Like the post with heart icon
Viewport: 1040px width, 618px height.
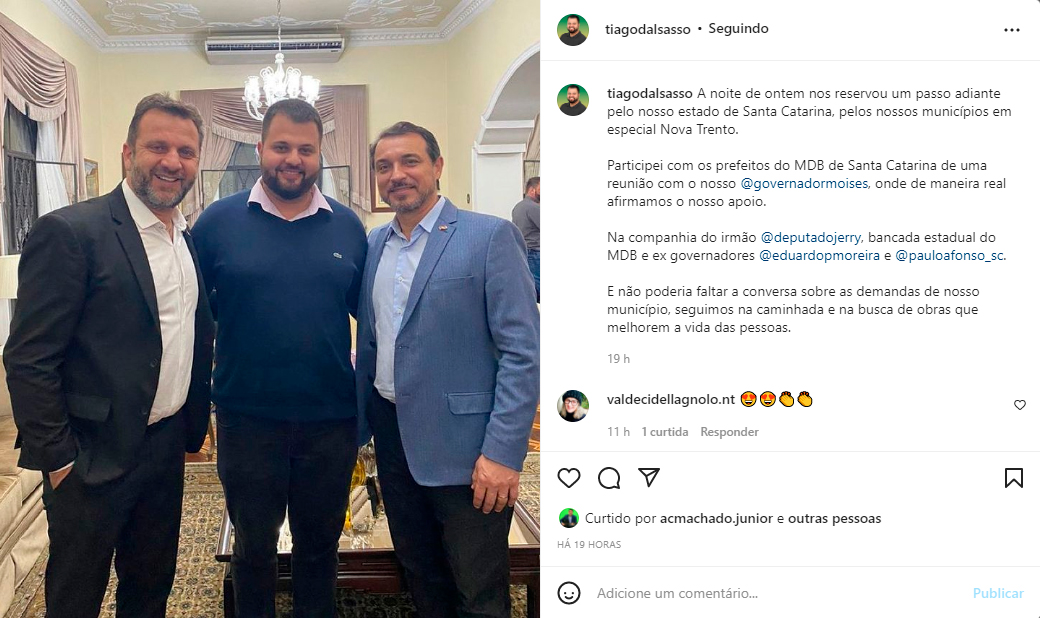tap(568, 478)
